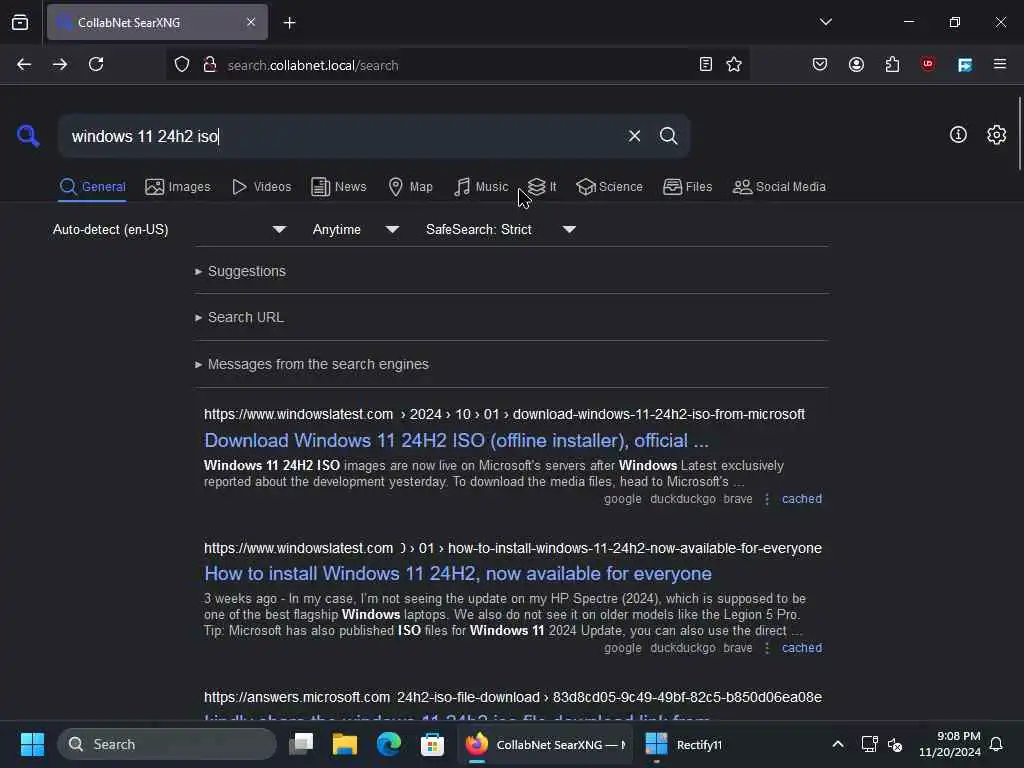Open the Anytime time range dropdown
1024x768 pixels.
pos(356,230)
